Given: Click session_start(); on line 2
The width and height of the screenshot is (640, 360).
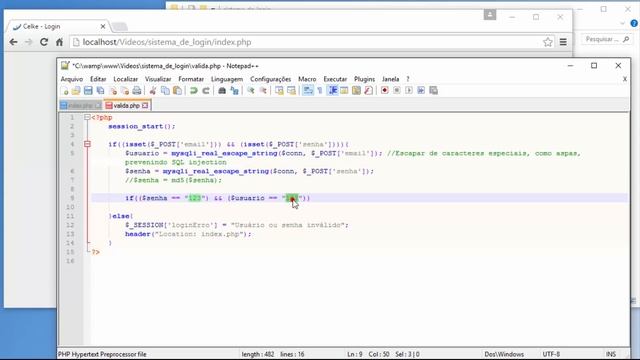Looking at the screenshot, I should click(142, 127).
